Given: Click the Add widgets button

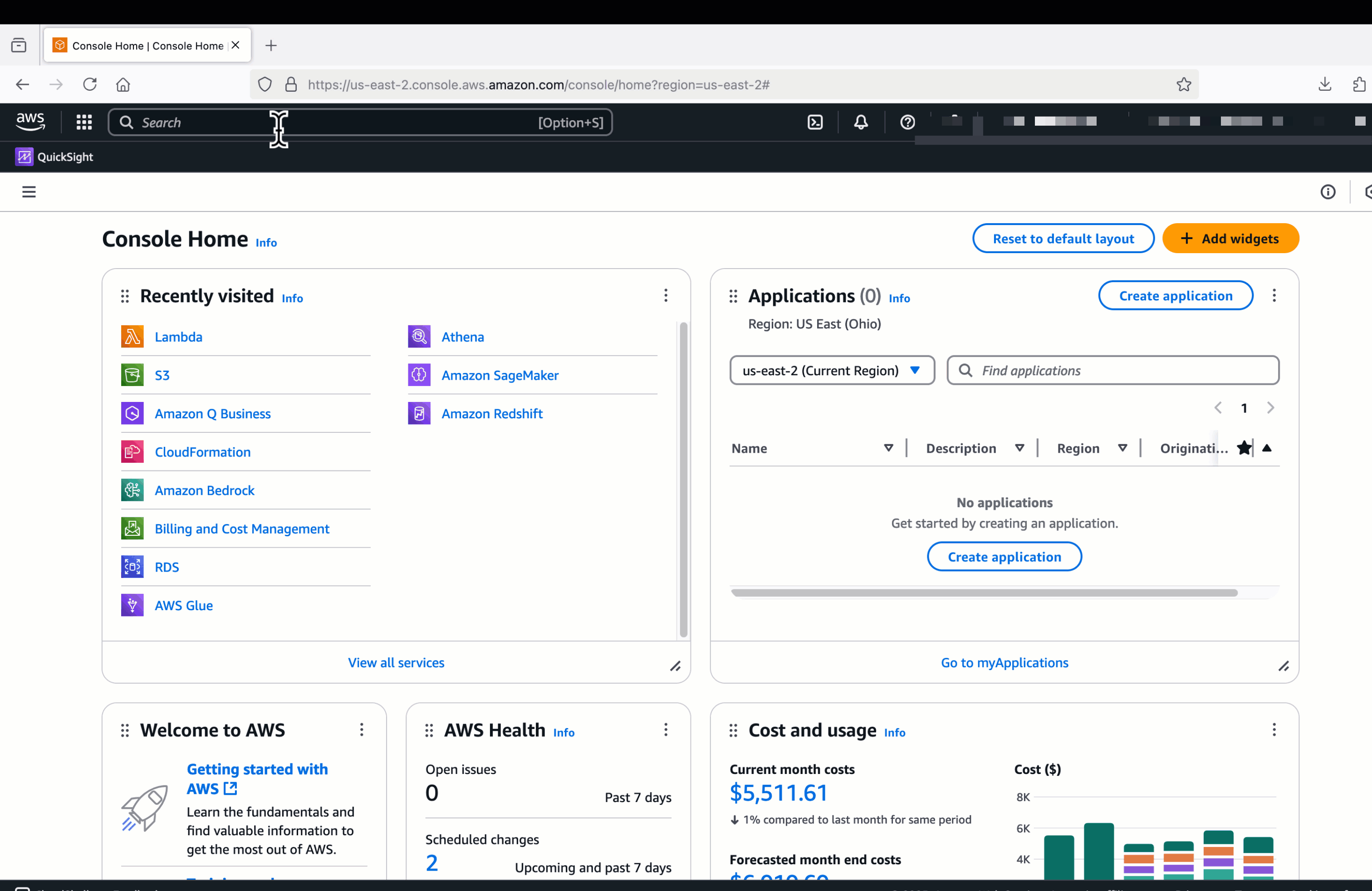Looking at the screenshot, I should [1230, 239].
